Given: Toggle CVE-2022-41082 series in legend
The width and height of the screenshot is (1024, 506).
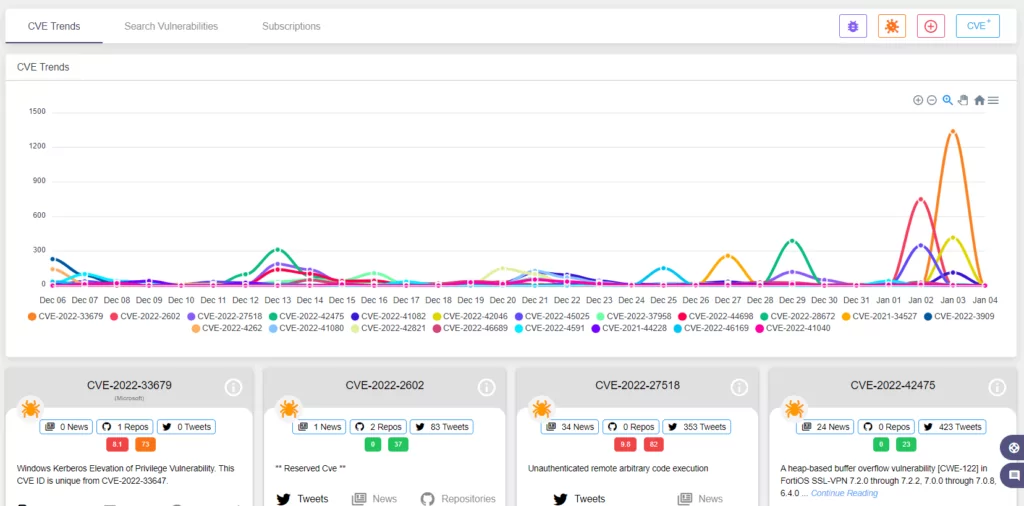Looking at the screenshot, I should [x=389, y=316].
